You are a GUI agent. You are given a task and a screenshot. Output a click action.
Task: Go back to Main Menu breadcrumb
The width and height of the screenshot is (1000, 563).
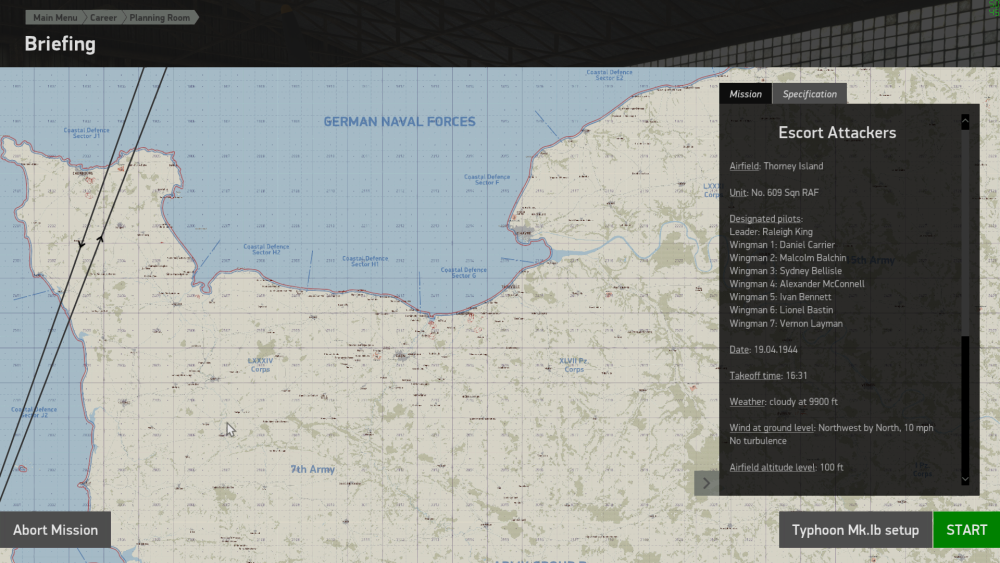56,18
